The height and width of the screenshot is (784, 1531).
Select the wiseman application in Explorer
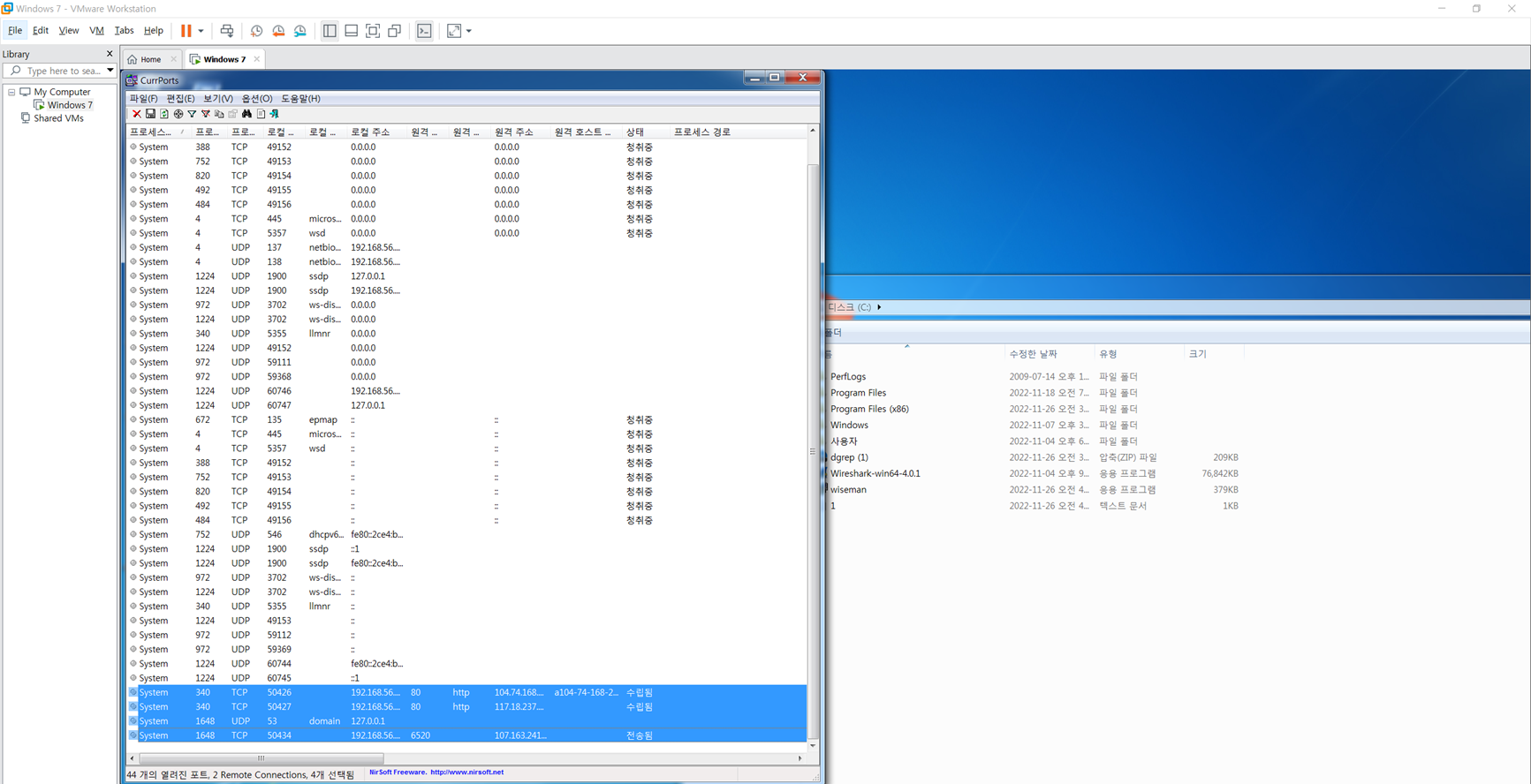(848, 490)
